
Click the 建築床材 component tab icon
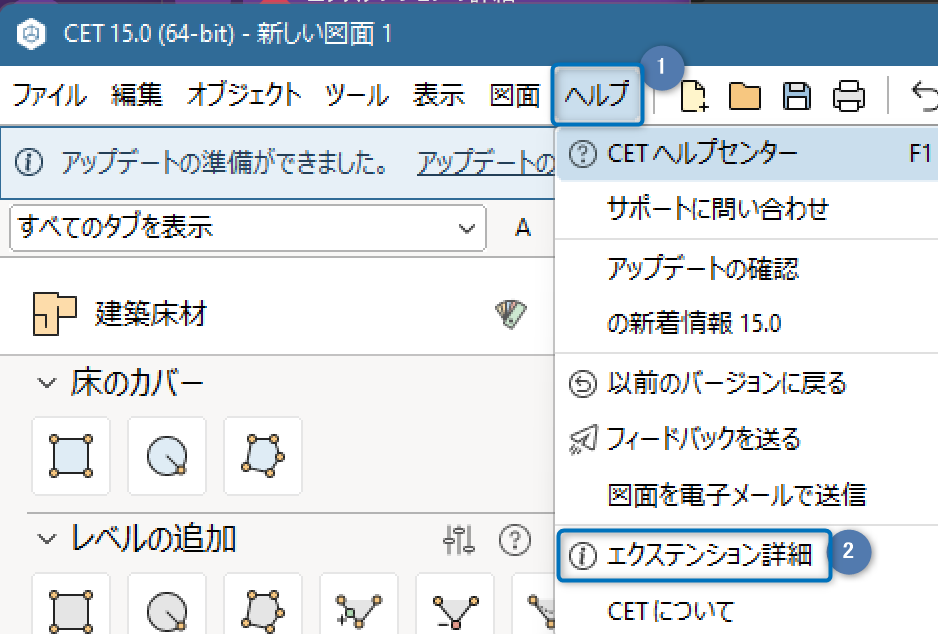54,313
